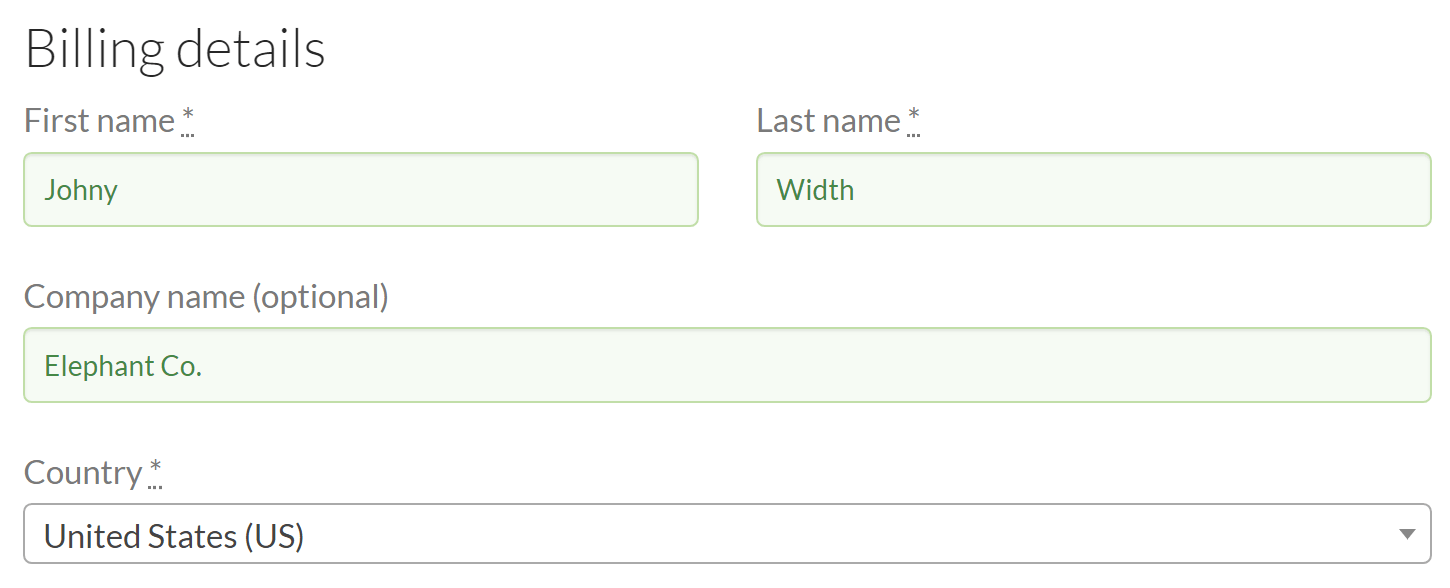Image resolution: width=1450 pixels, height=588 pixels.
Task: Click the asterisk next to First name
Action: tap(186, 115)
